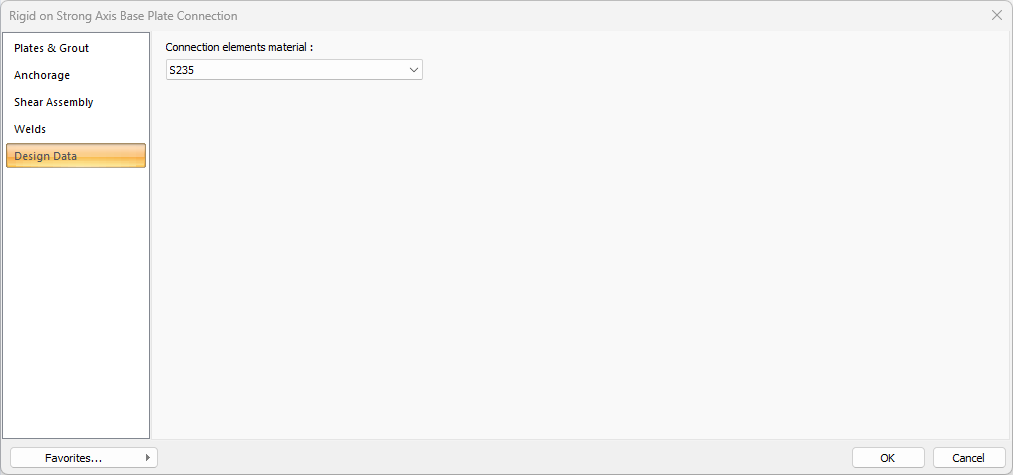1013x475 pixels.
Task: Open the Connection elements material combo box
Action: click(294, 70)
